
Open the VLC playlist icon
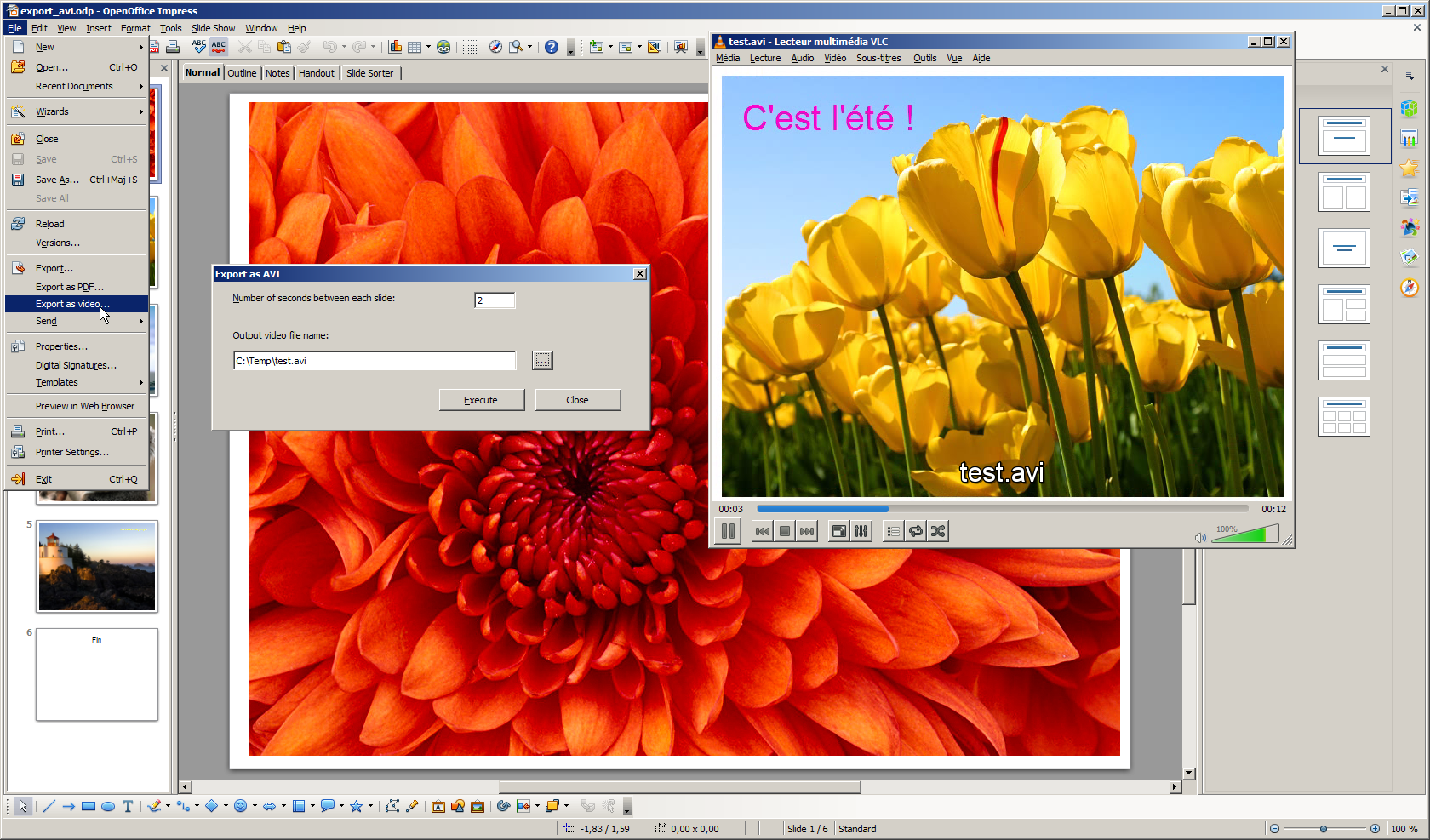(x=893, y=531)
